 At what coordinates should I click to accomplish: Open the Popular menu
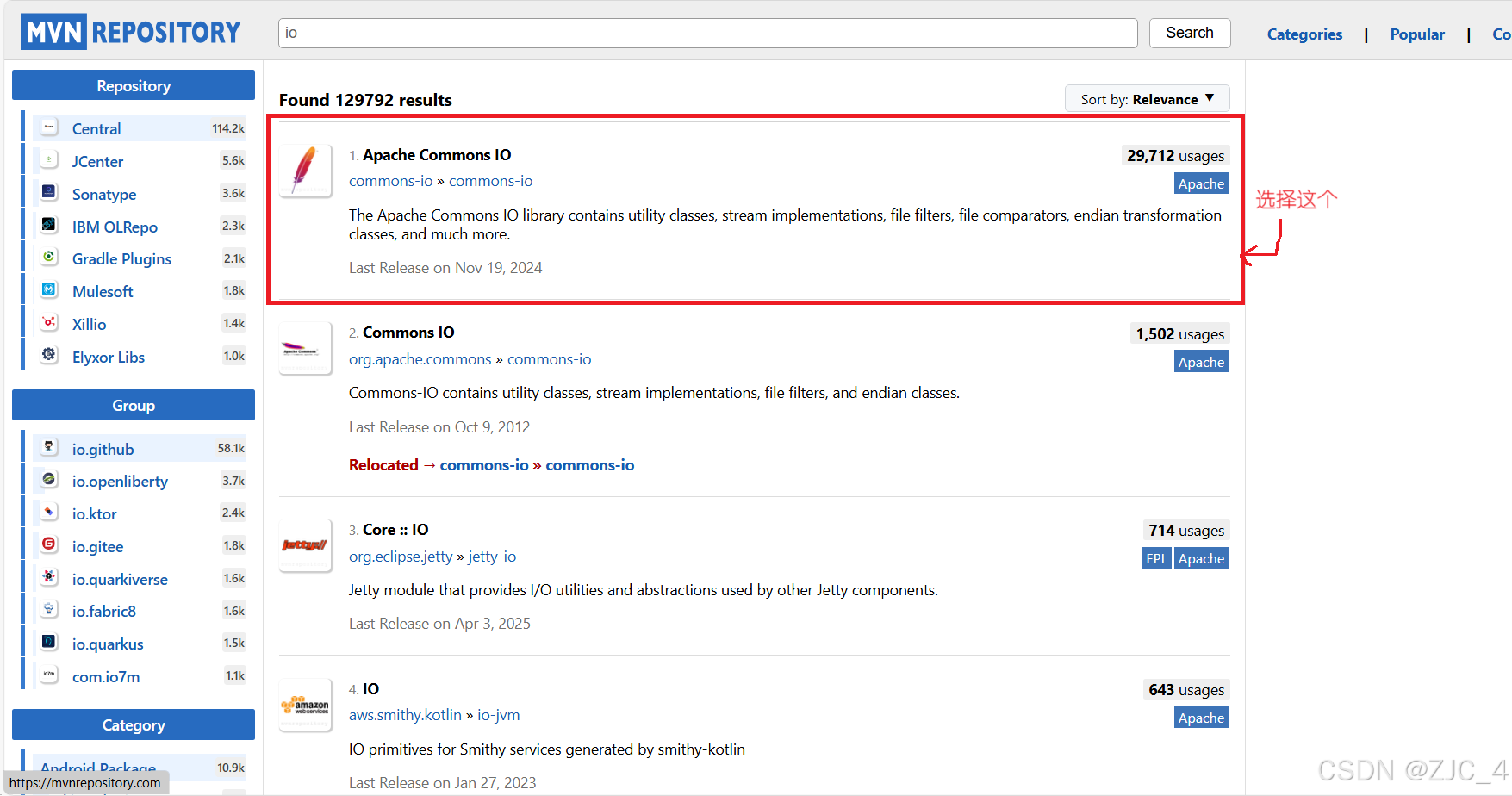(x=1417, y=34)
